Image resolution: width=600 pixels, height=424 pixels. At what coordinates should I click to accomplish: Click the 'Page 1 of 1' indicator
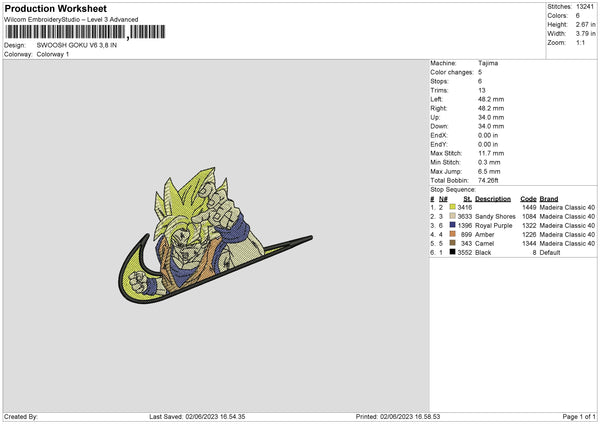pos(579,417)
